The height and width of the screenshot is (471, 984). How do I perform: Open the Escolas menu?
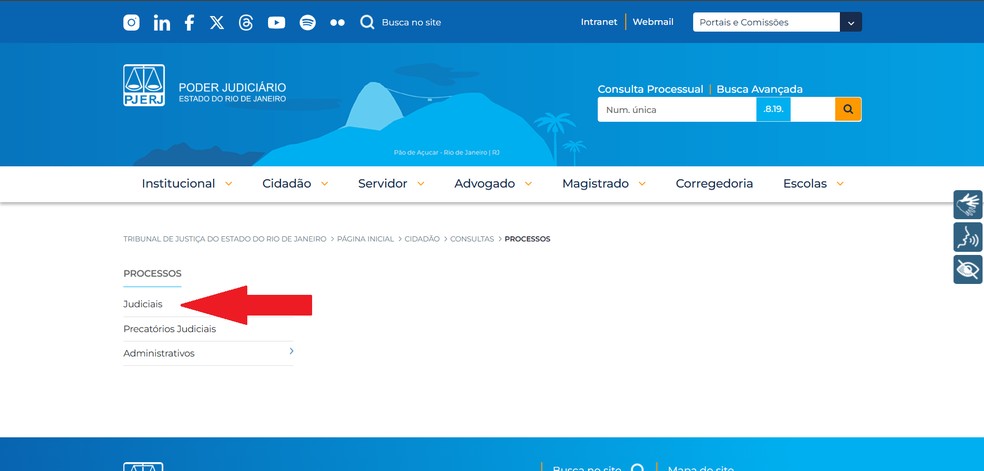pyautogui.click(x=805, y=184)
